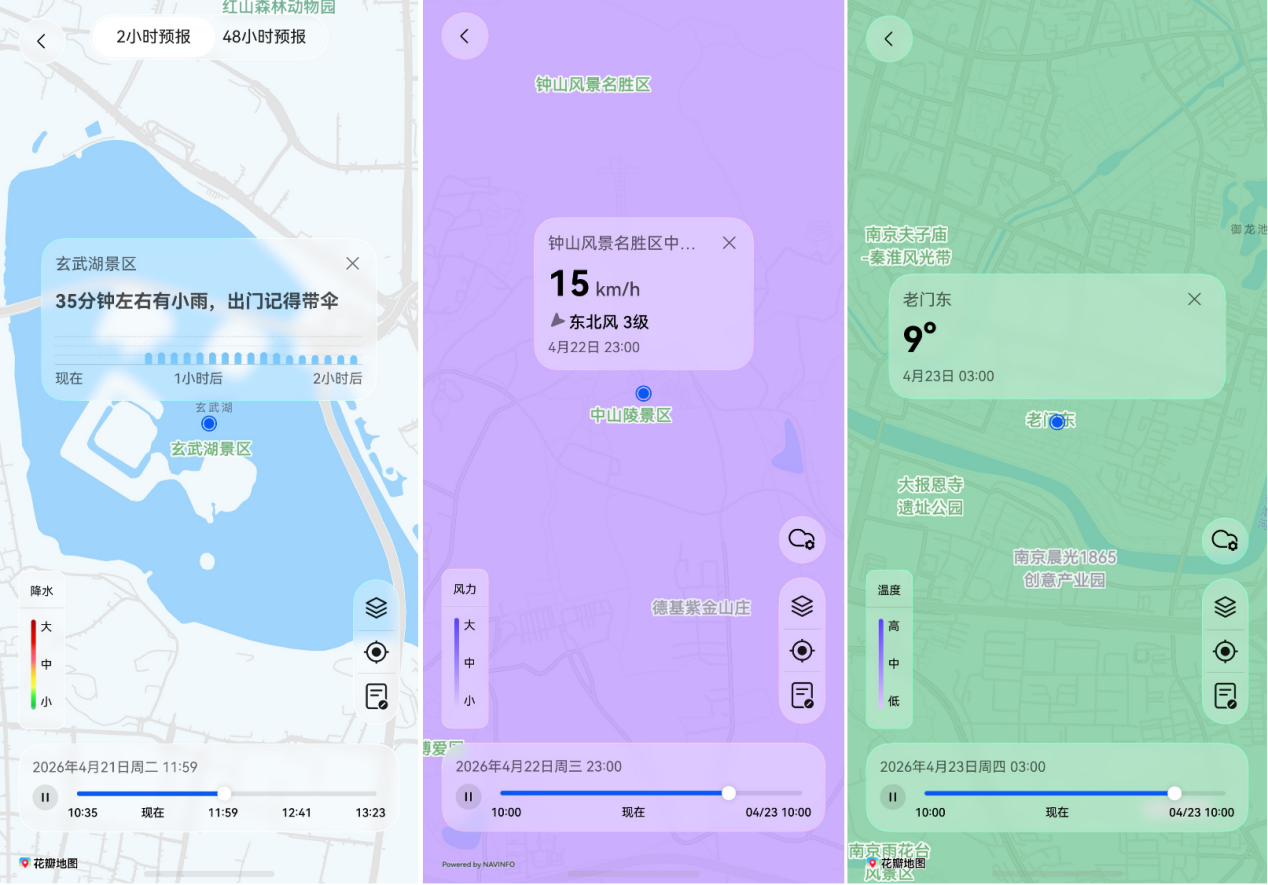1268x885 pixels.
Task: Pause the temperature timeline animation
Action: coord(891,797)
